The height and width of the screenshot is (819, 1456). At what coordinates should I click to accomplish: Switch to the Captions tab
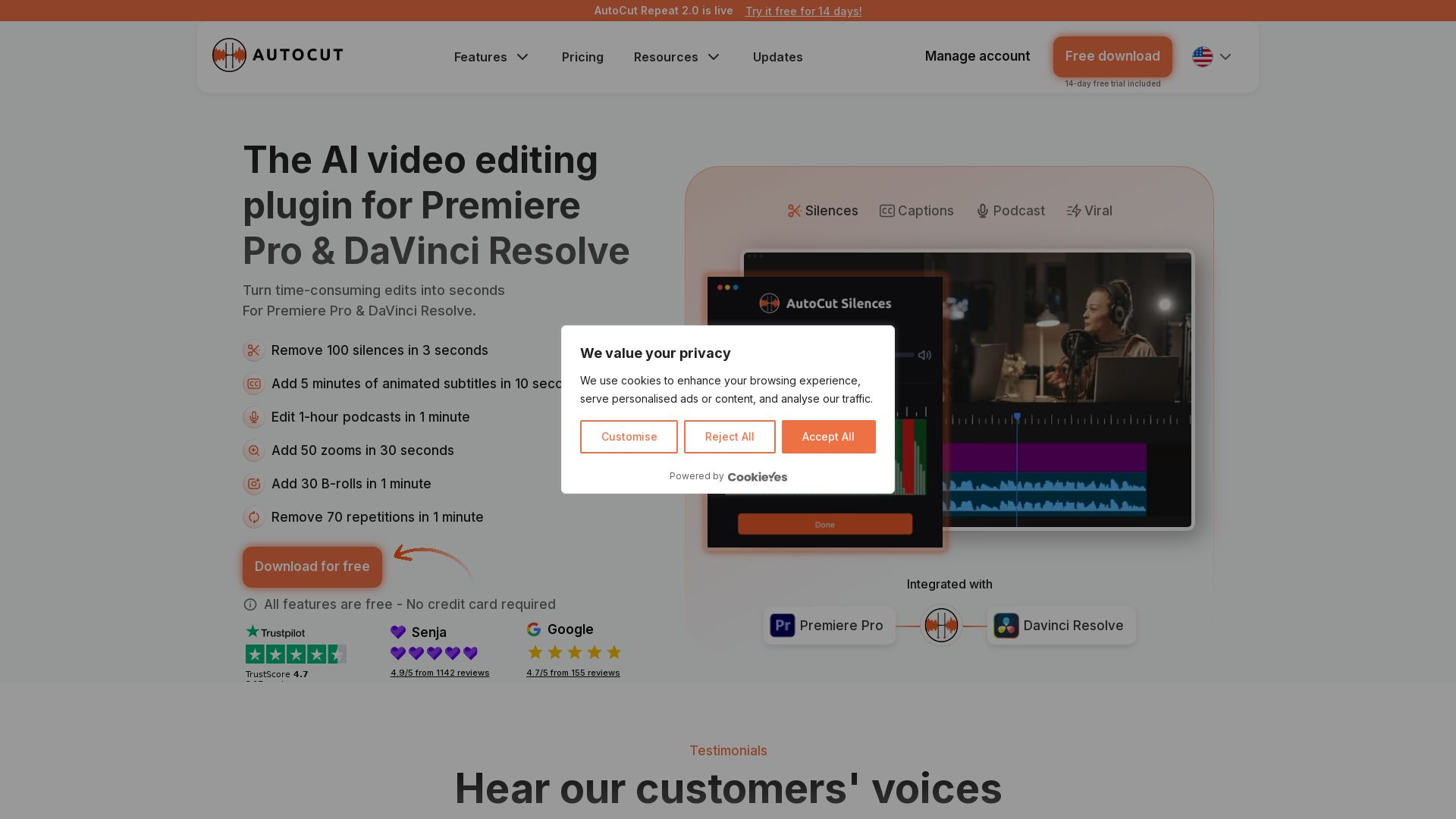coord(916,211)
